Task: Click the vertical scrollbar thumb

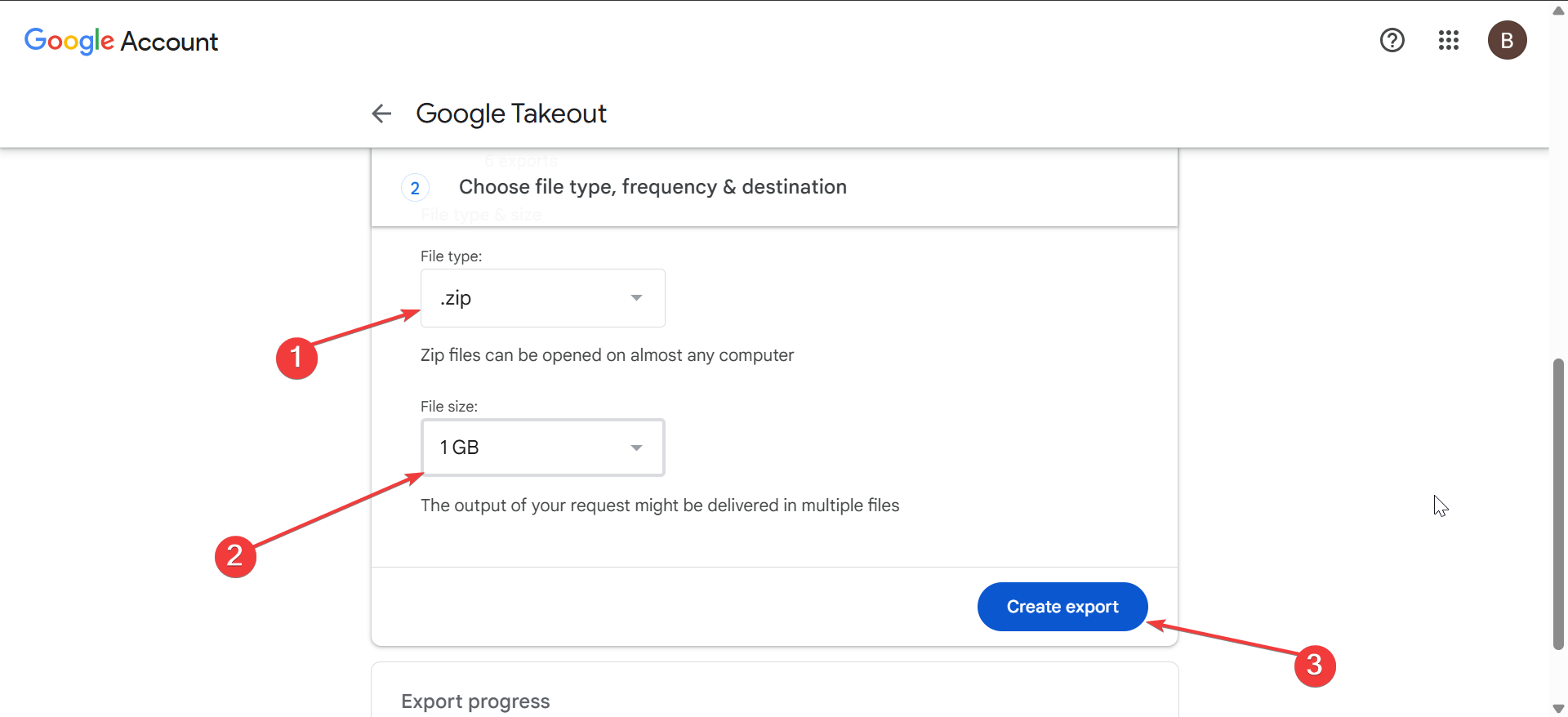Action: tap(1558, 503)
